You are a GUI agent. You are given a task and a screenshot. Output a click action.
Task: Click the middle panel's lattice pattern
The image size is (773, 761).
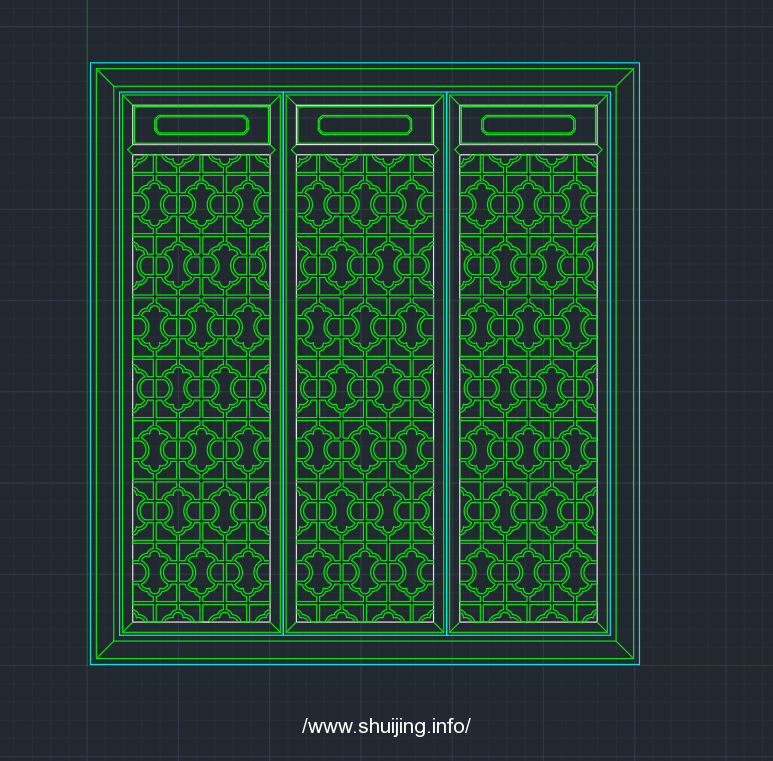pyautogui.click(x=365, y=388)
